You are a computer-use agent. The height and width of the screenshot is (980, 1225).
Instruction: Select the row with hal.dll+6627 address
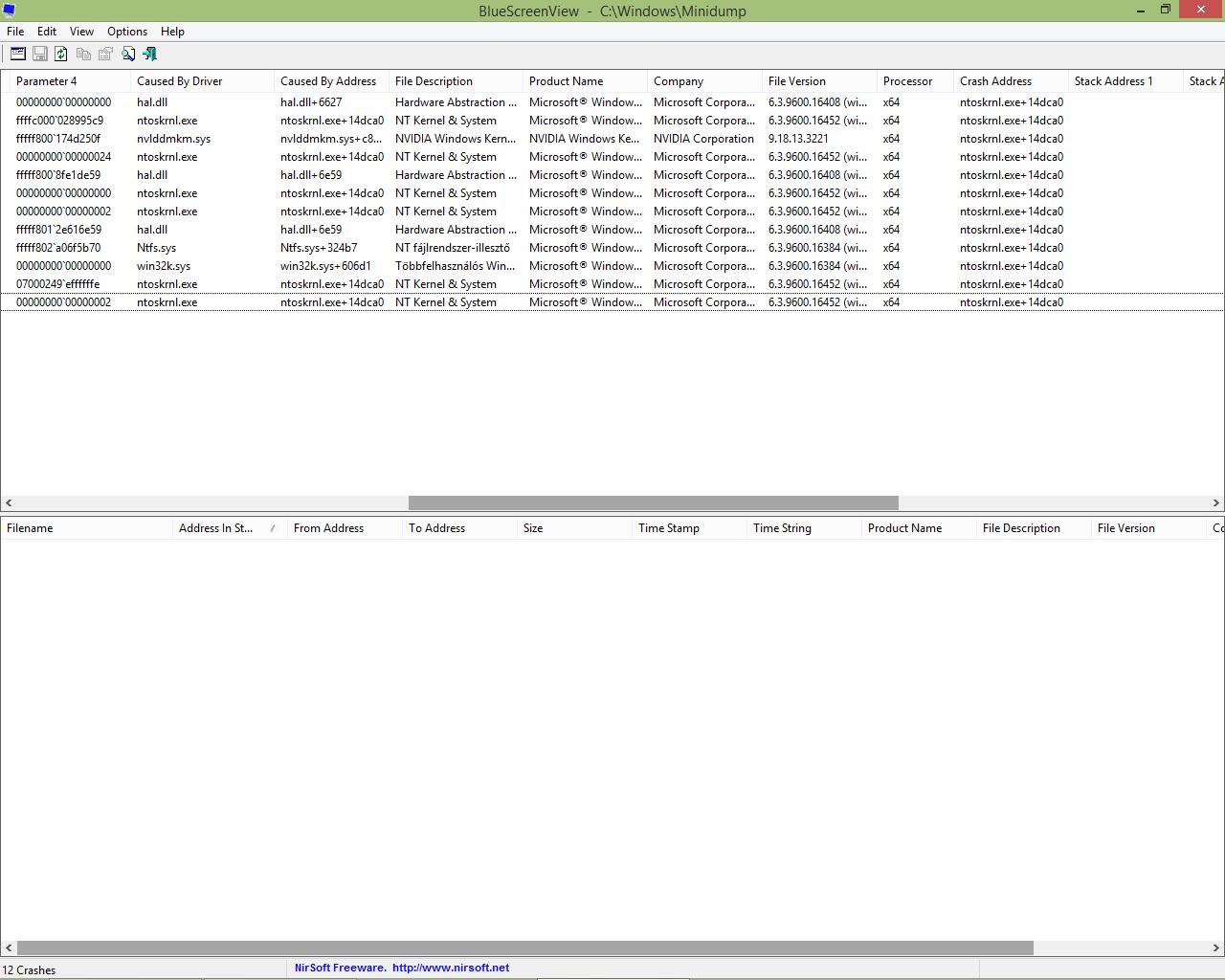[x=612, y=102]
